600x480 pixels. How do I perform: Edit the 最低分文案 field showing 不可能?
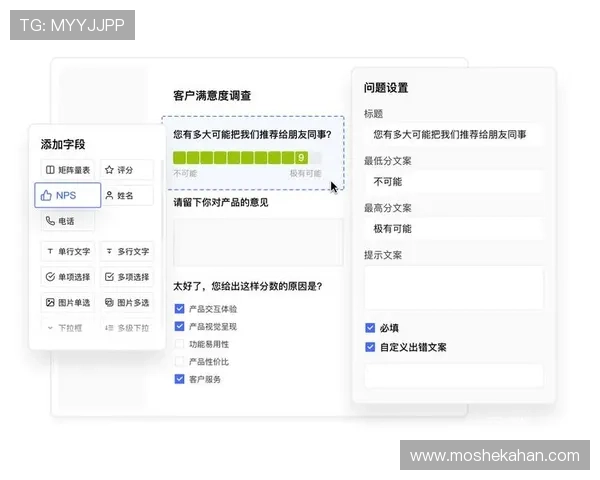coord(454,181)
